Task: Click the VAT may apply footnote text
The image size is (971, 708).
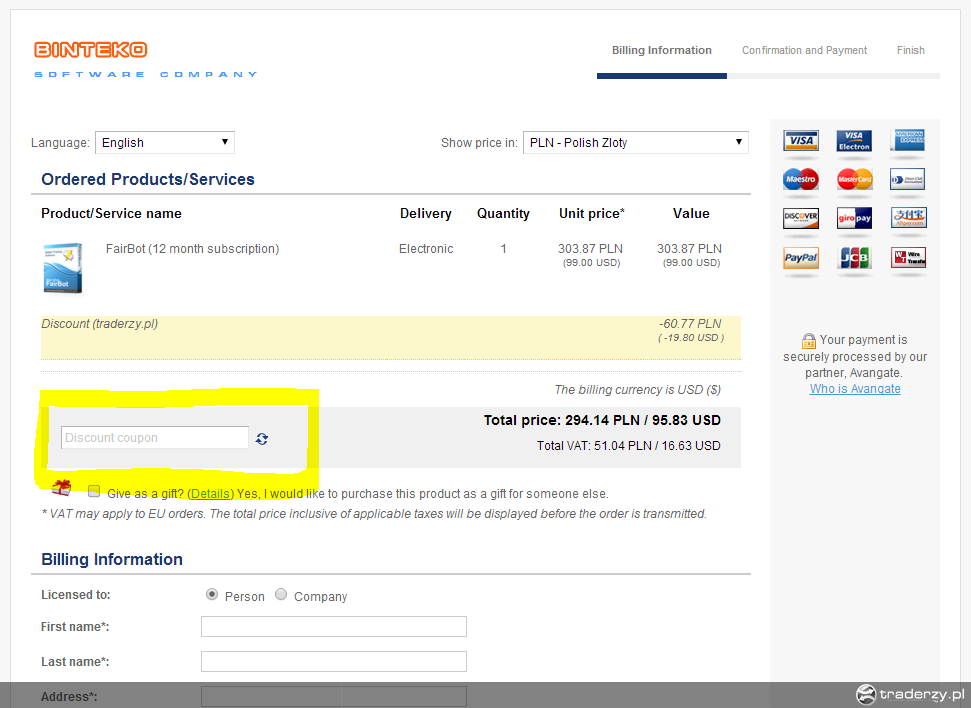Action: tap(374, 514)
